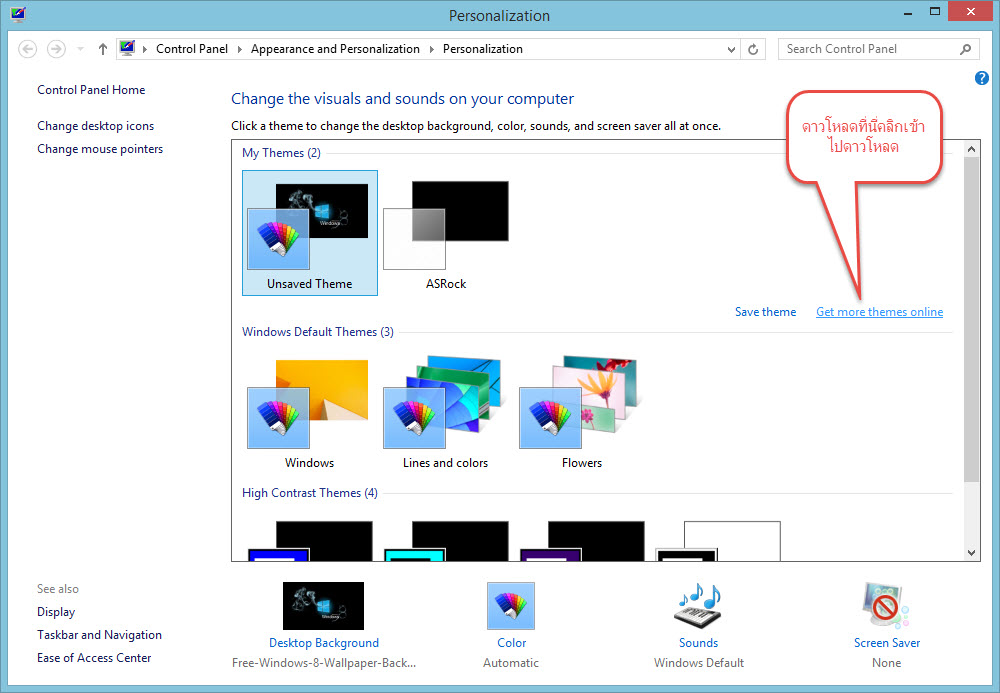Image resolution: width=1000 pixels, height=693 pixels.
Task: Open Change mouse pointers link
Action: pyautogui.click(x=100, y=149)
